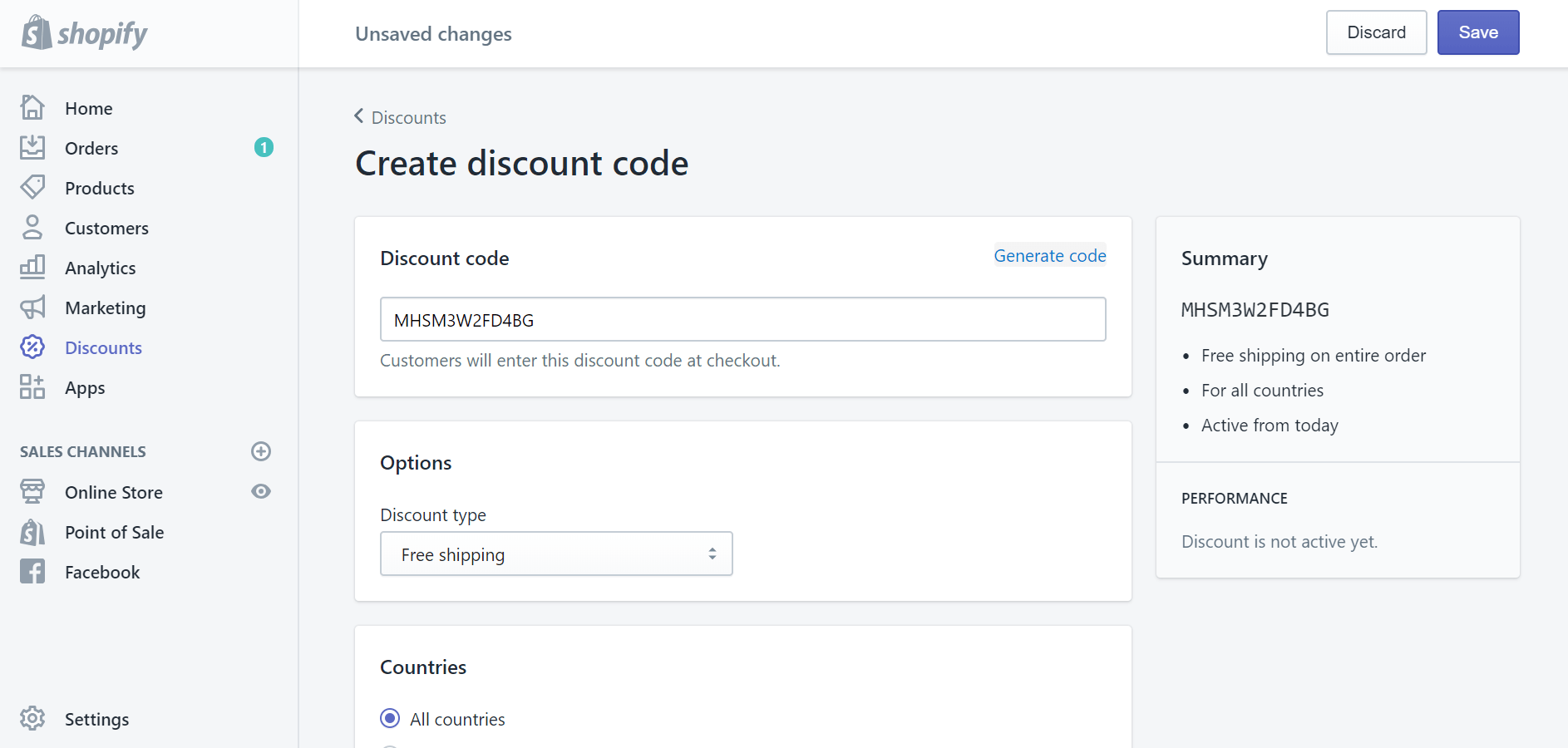View Online Store using eye icon
Screen dimensions: 1568x748
click(261, 492)
